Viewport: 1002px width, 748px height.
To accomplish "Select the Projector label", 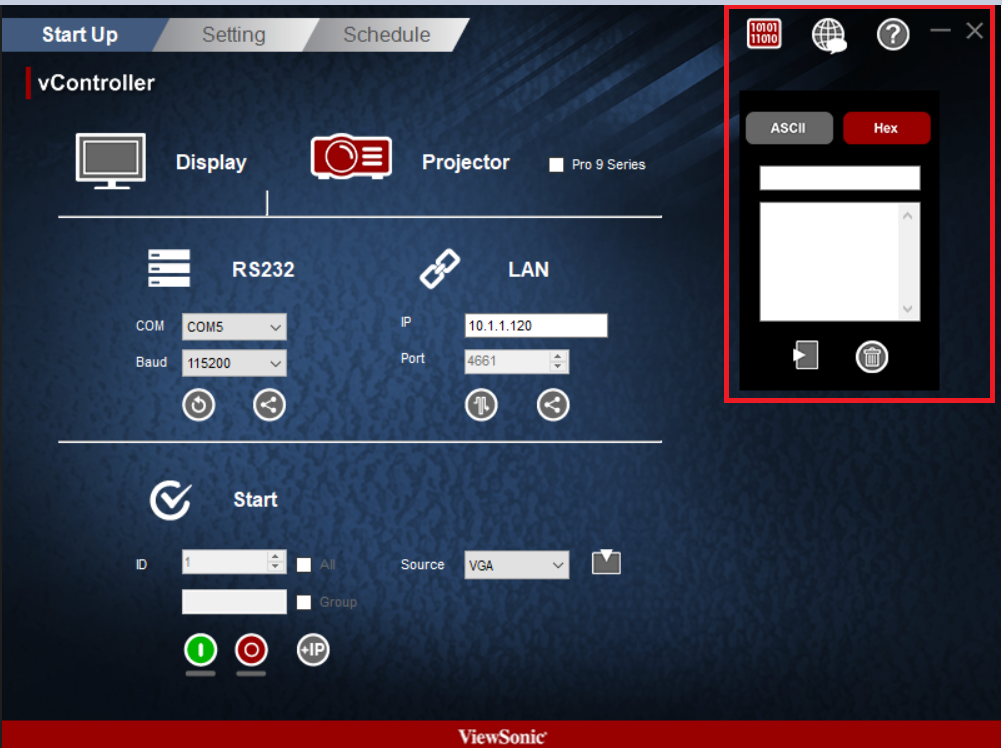I will (x=466, y=162).
